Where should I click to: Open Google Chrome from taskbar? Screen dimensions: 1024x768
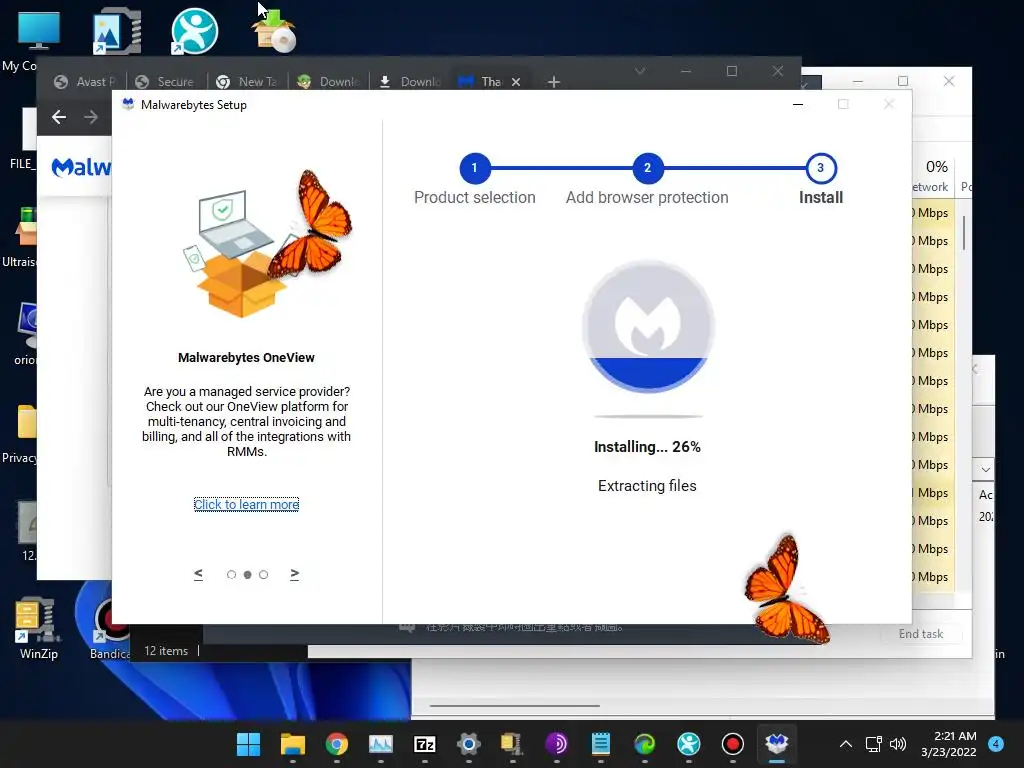pos(336,744)
